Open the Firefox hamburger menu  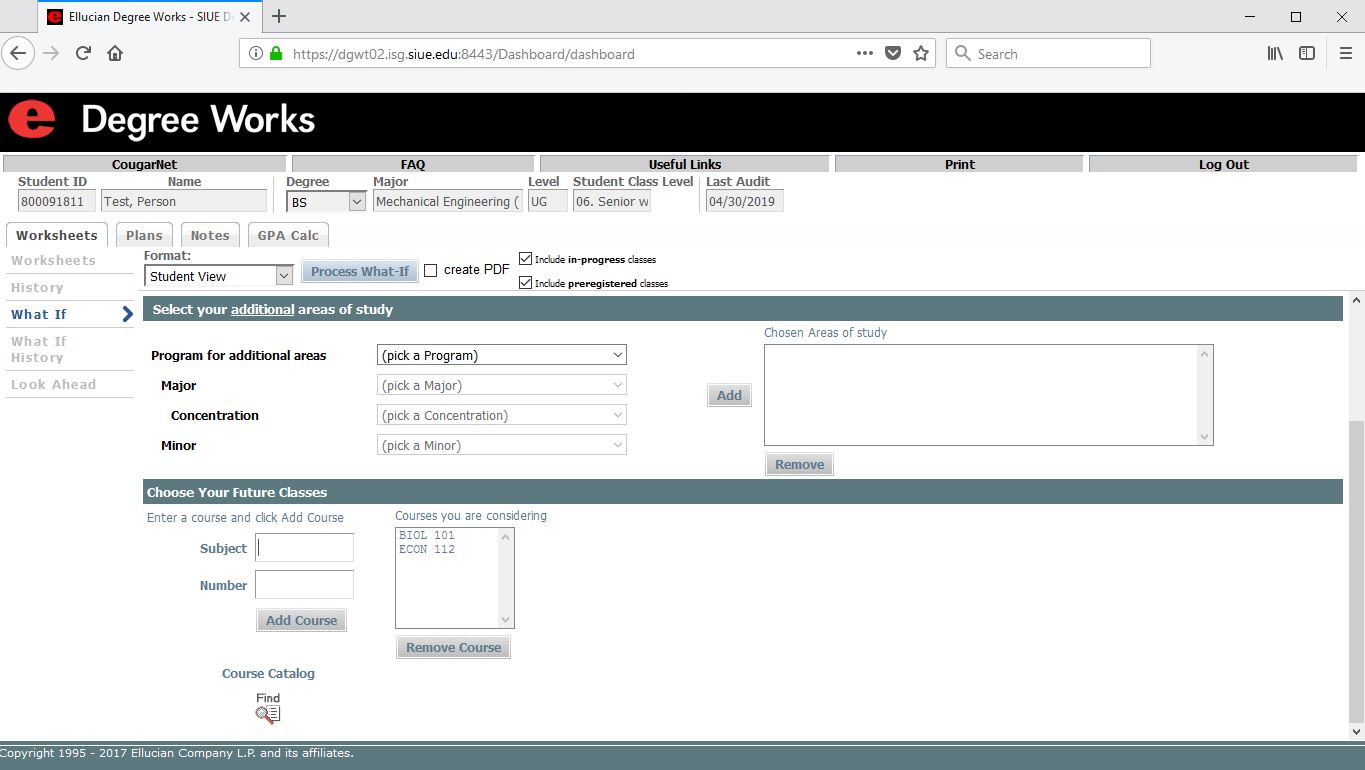(1345, 54)
